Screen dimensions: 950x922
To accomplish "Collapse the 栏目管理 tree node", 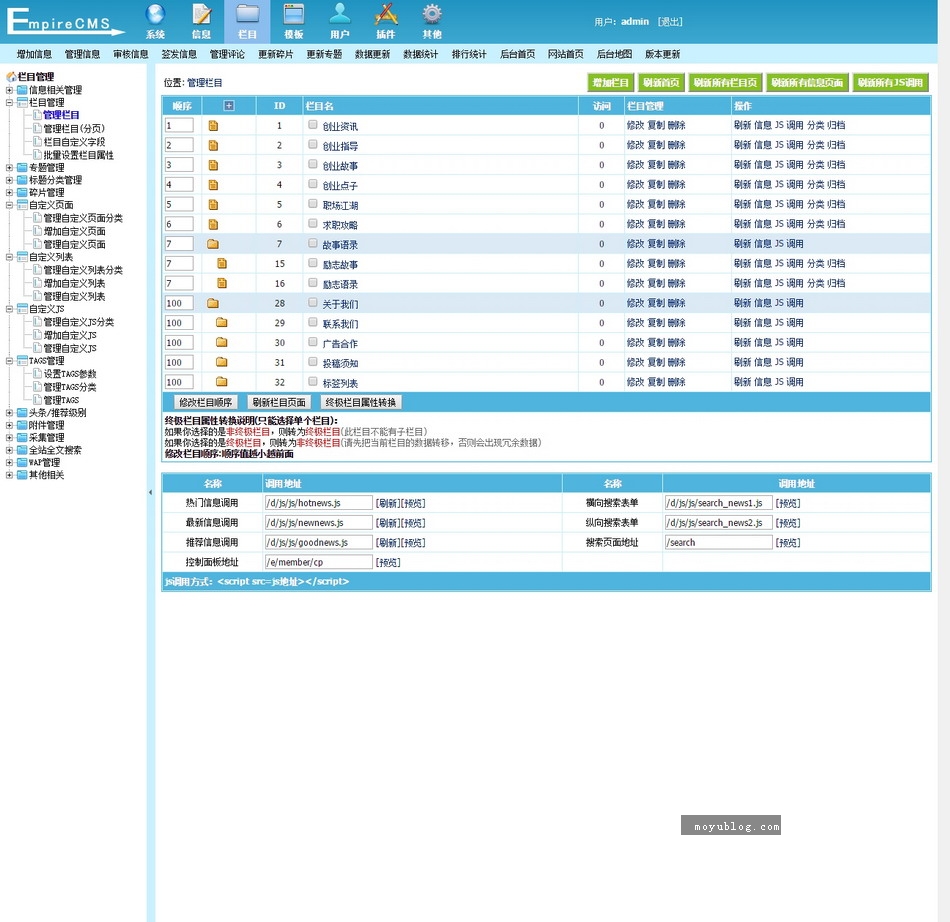I will coord(9,102).
